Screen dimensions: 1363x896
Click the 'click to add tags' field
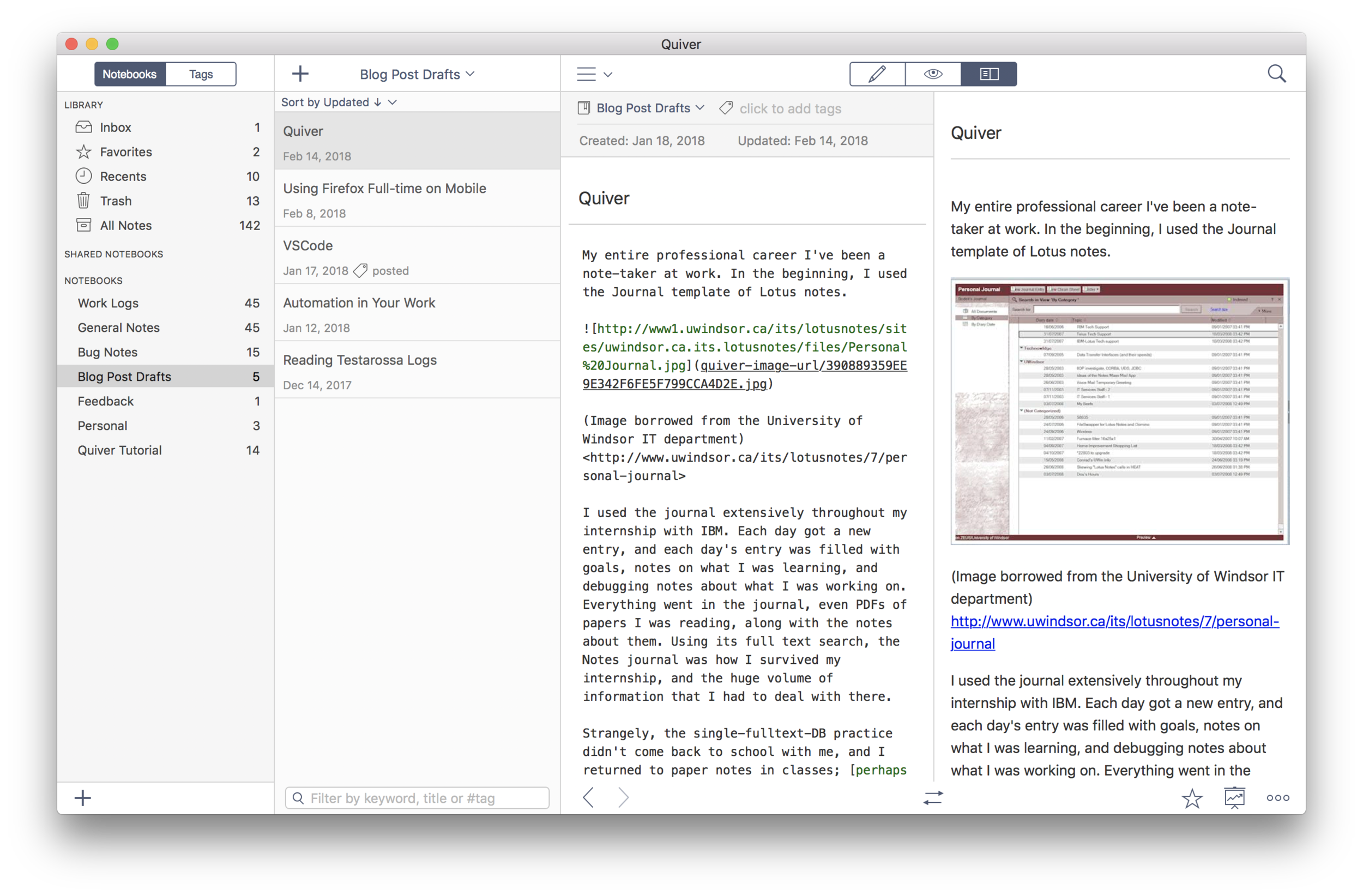[x=790, y=108]
